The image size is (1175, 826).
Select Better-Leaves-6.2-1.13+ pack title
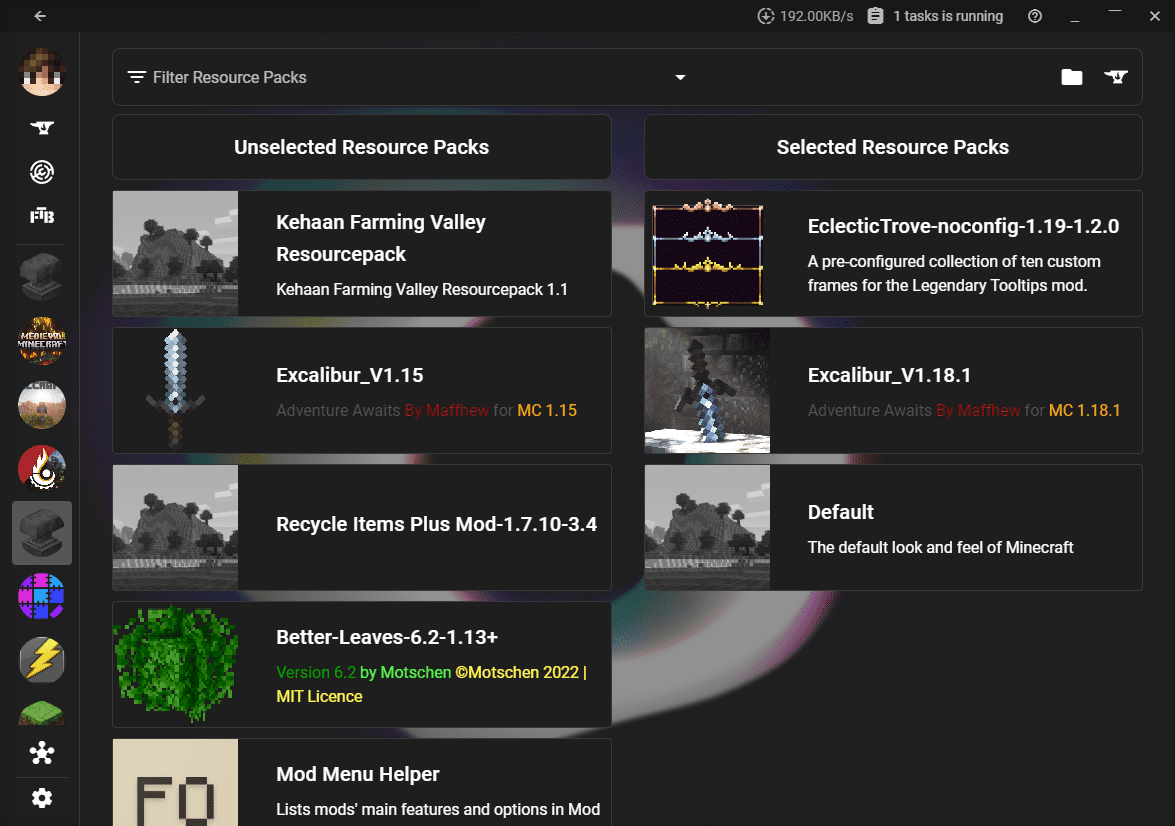387,637
